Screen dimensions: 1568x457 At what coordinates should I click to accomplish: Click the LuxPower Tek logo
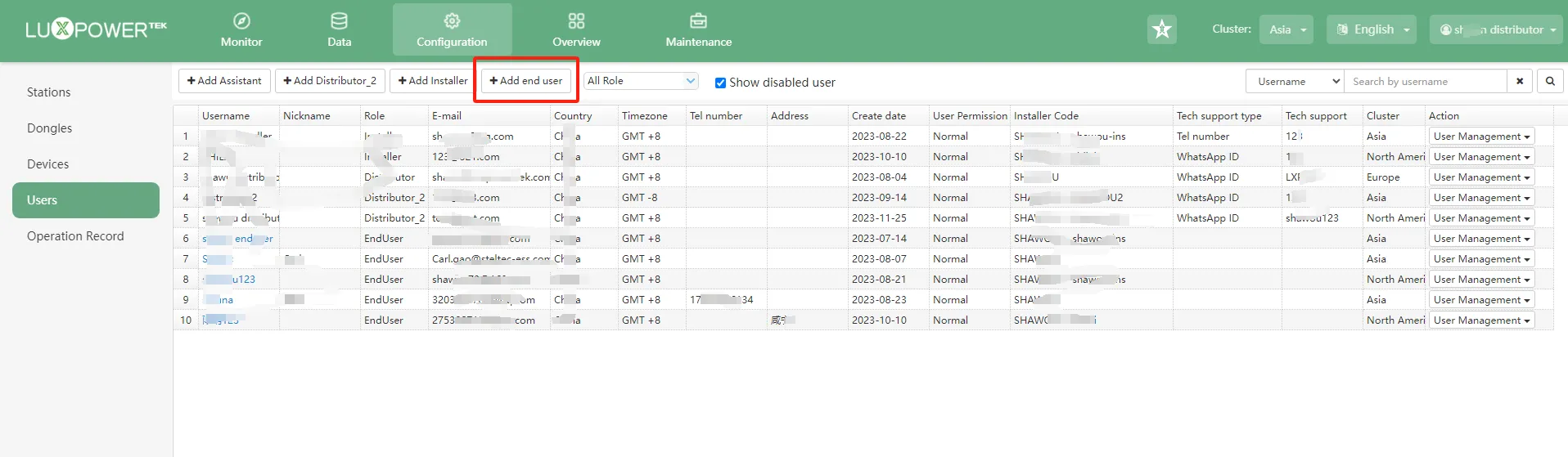click(96, 30)
